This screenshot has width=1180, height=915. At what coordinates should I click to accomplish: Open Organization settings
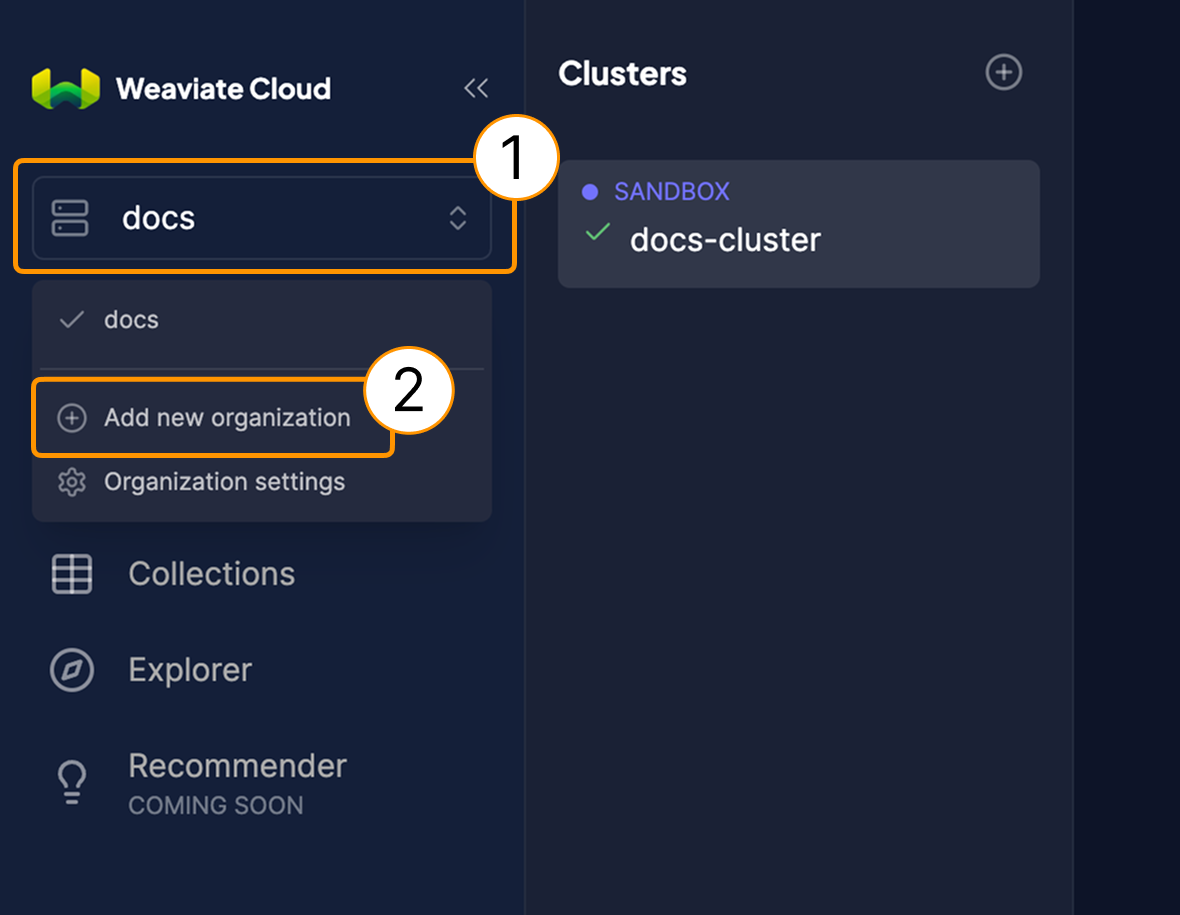[x=224, y=482]
